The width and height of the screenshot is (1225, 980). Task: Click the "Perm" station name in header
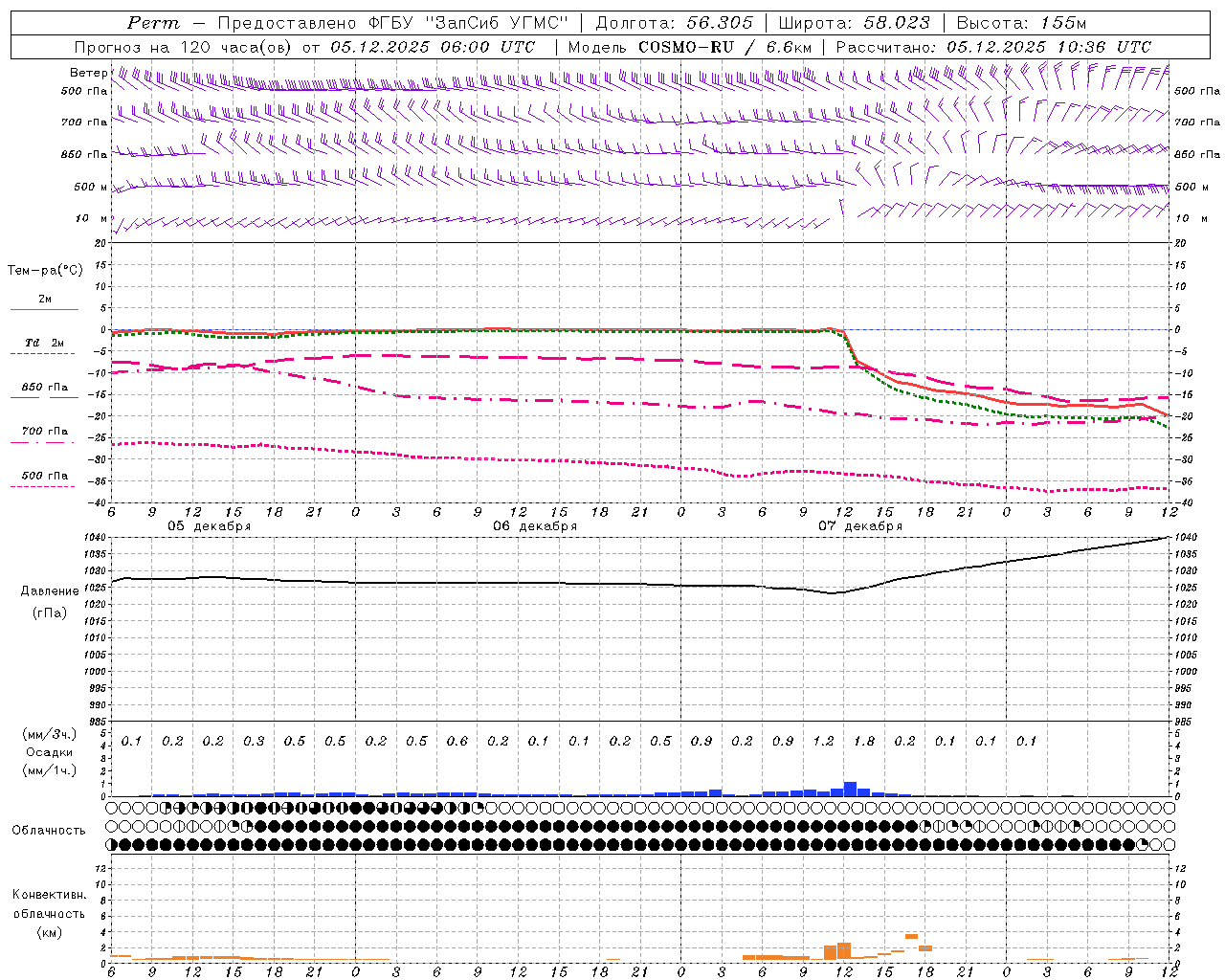(x=153, y=23)
